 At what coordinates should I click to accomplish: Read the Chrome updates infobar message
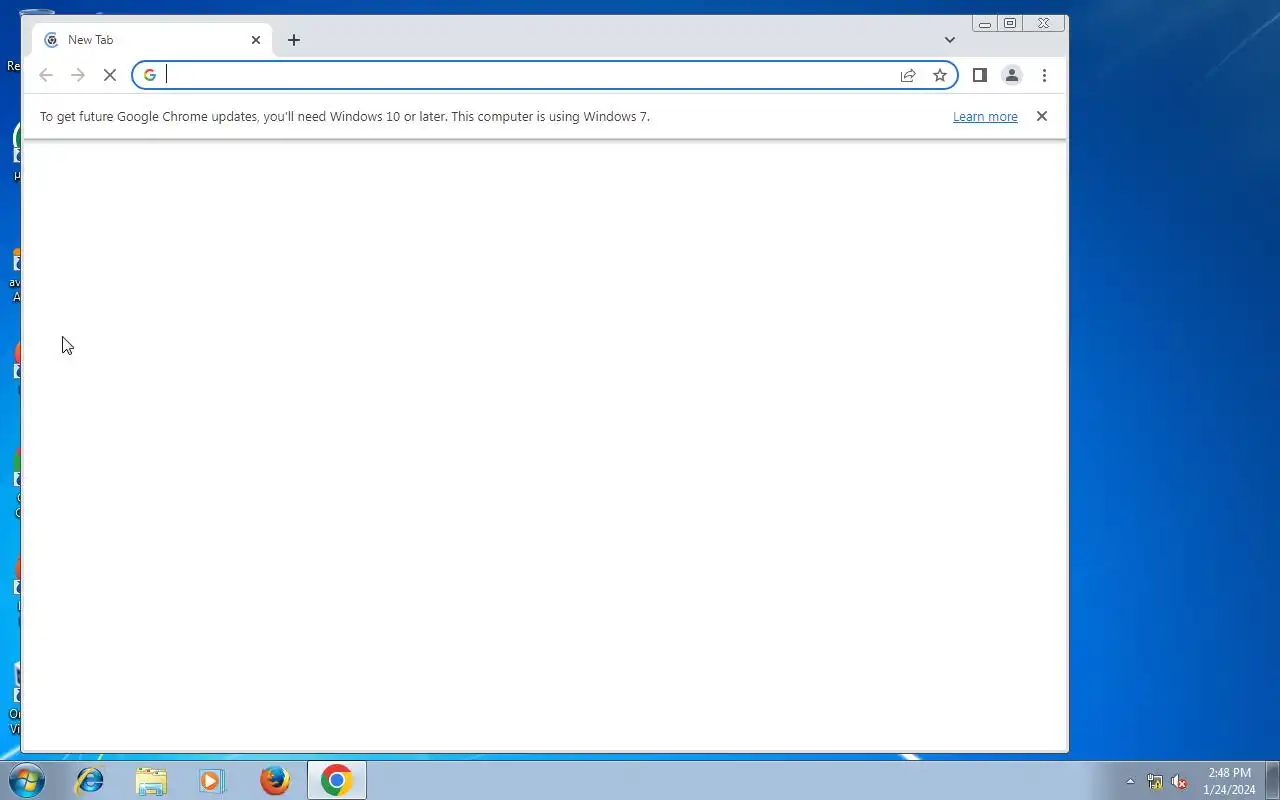pos(345,117)
